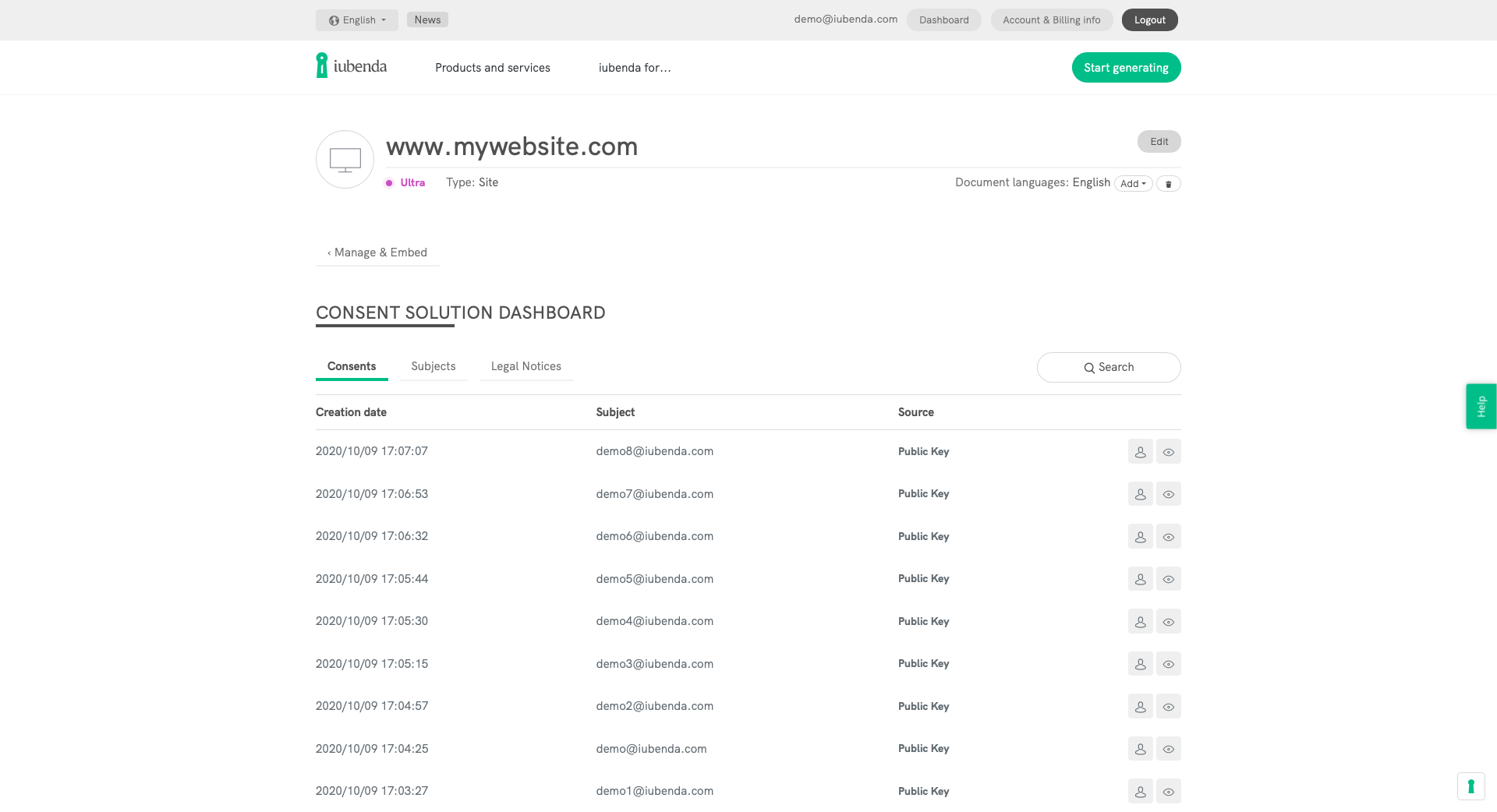
Task: Open subject profile for demo6@iubenda.com row
Action: (x=1140, y=536)
